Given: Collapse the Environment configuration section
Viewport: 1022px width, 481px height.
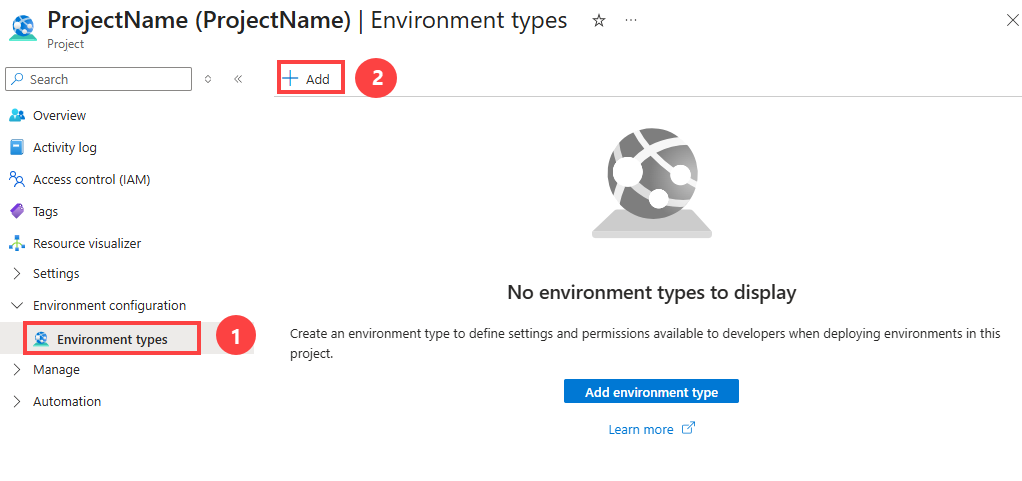Looking at the screenshot, I should click(16, 305).
